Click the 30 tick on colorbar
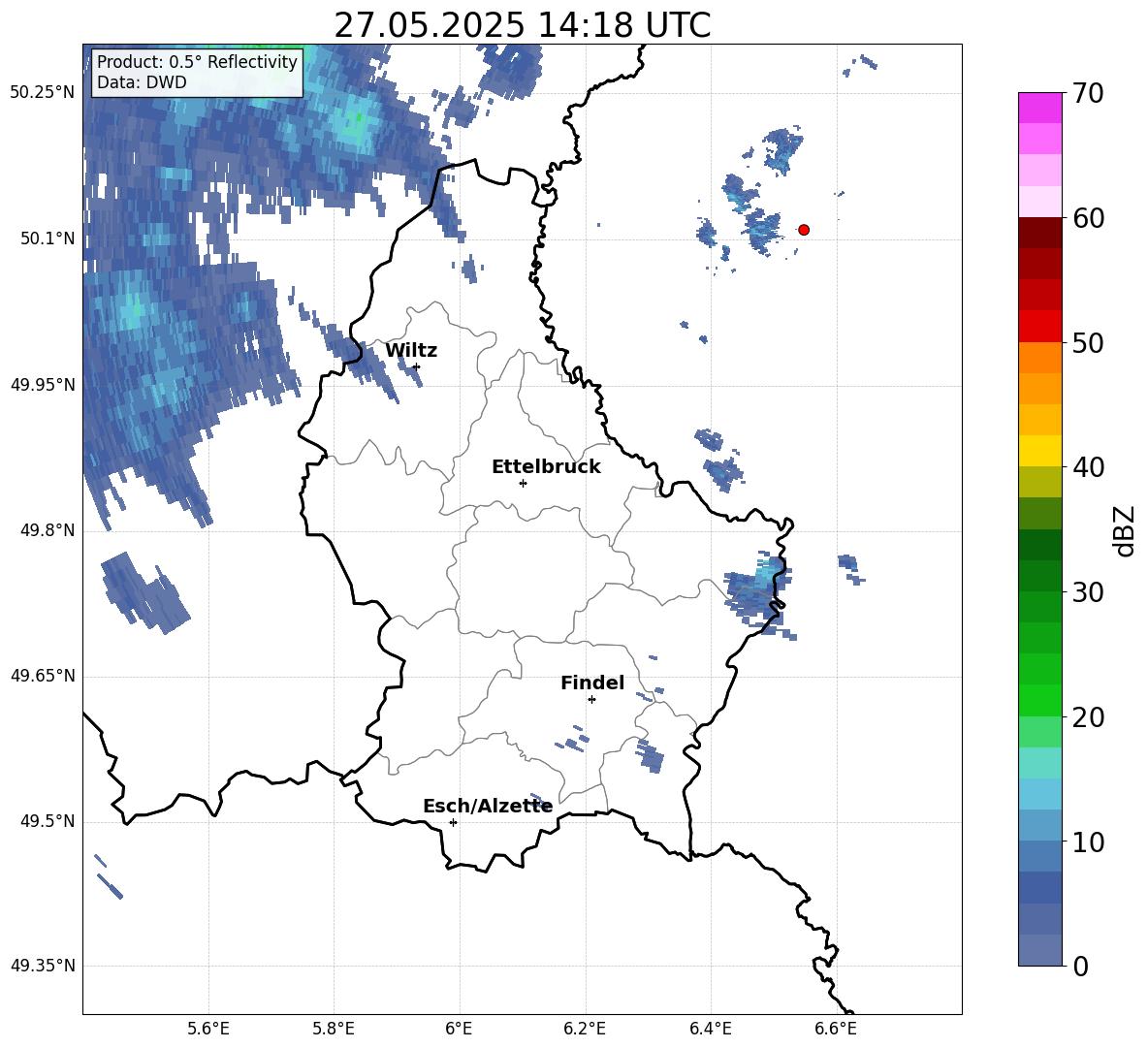1148x1048 pixels. [x=1088, y=592]
